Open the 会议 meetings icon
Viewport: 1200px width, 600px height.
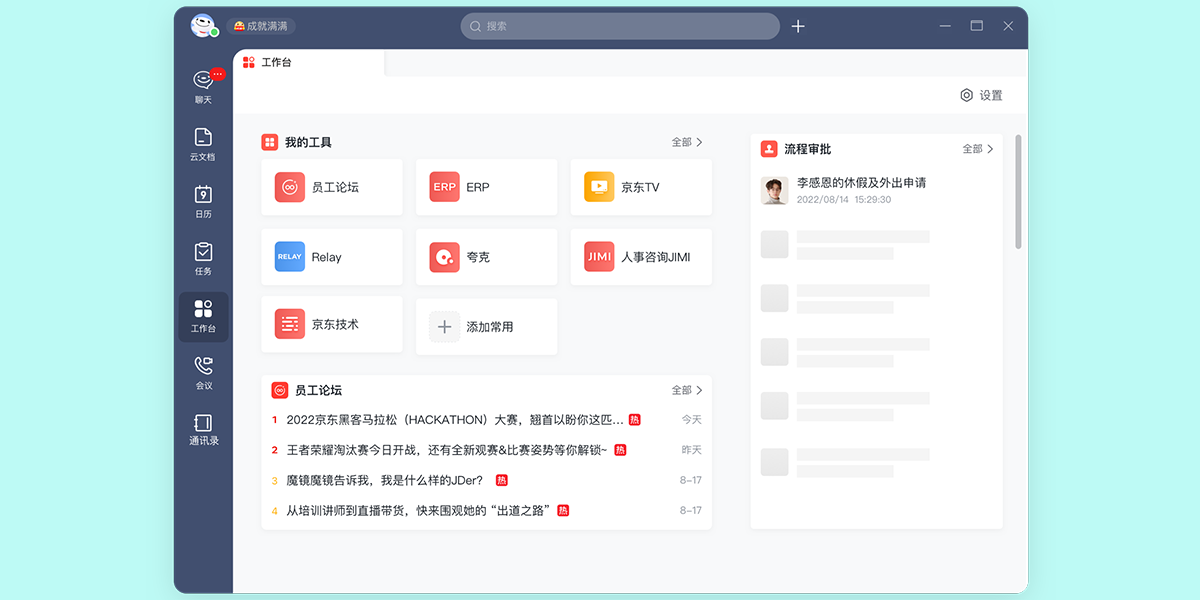click(x=202, y=373)
